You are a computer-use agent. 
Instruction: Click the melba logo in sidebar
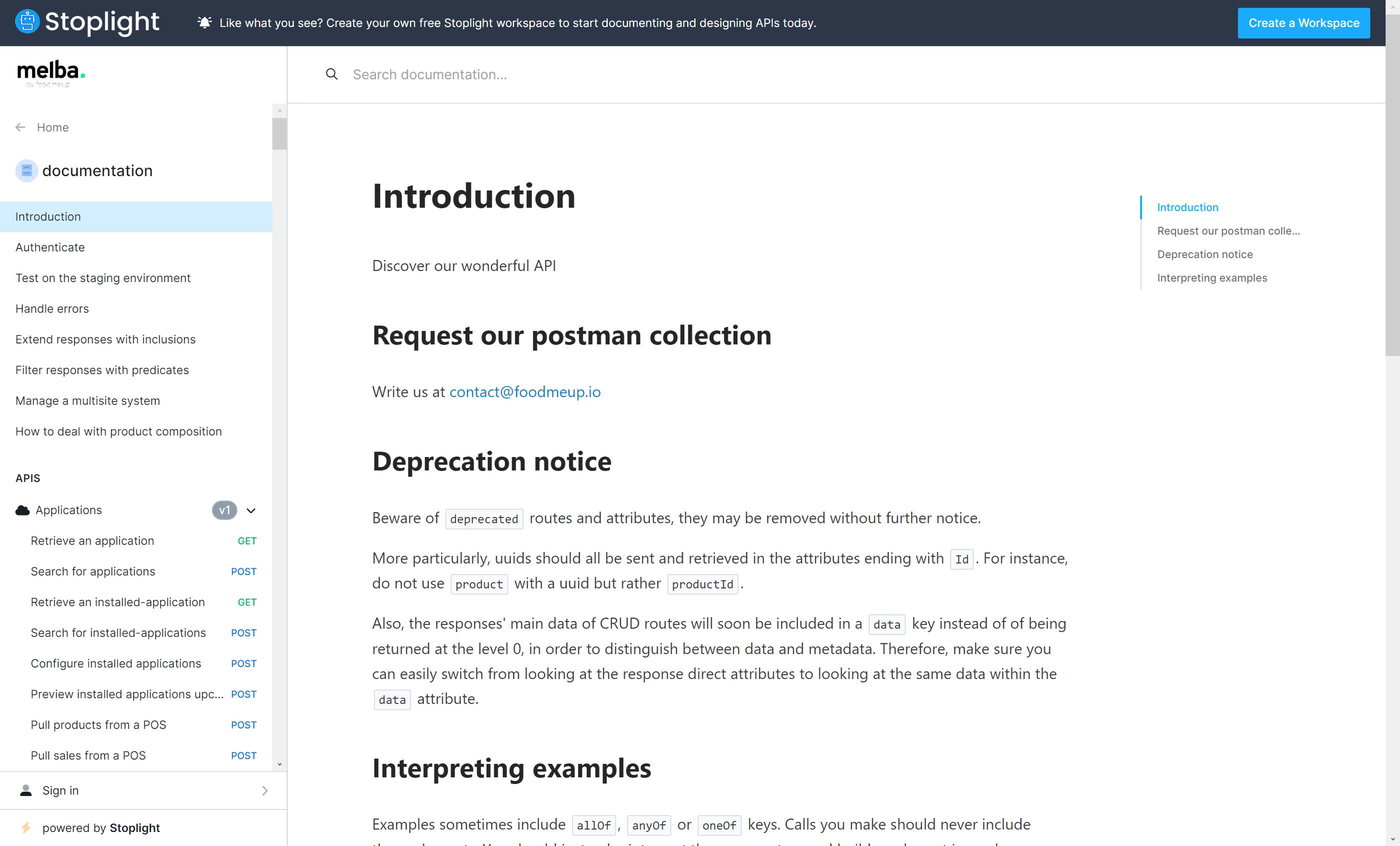(x=51, y=74)
